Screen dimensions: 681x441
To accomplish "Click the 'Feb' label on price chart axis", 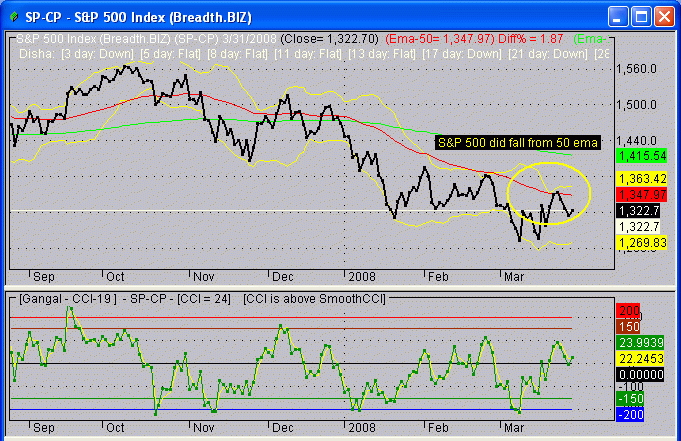I will 438,277.
